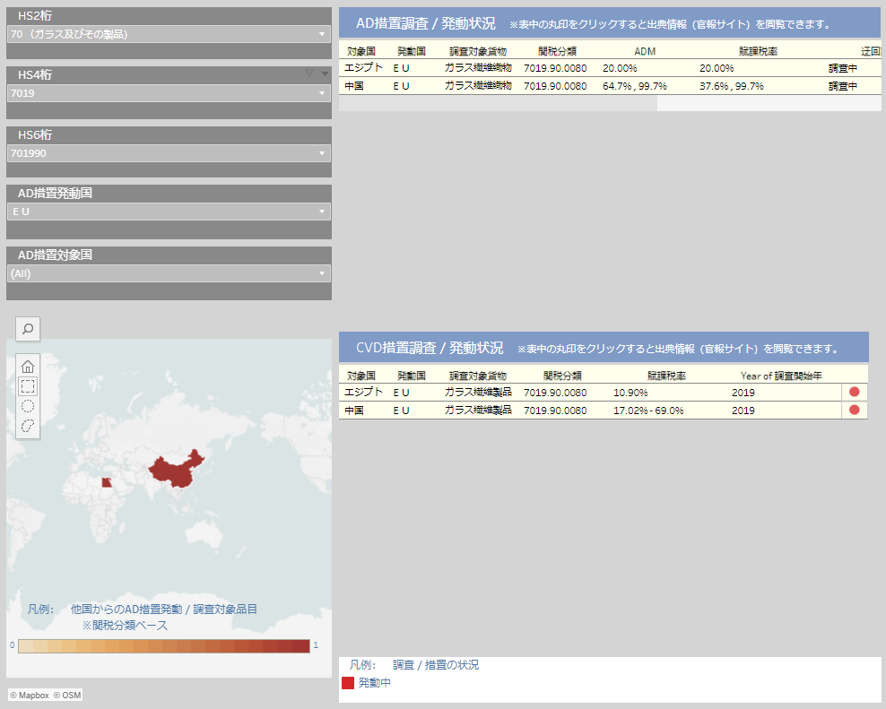Click the map color gradient legend bar
This screenshot has height=709, width=886.
coord(164,646)
